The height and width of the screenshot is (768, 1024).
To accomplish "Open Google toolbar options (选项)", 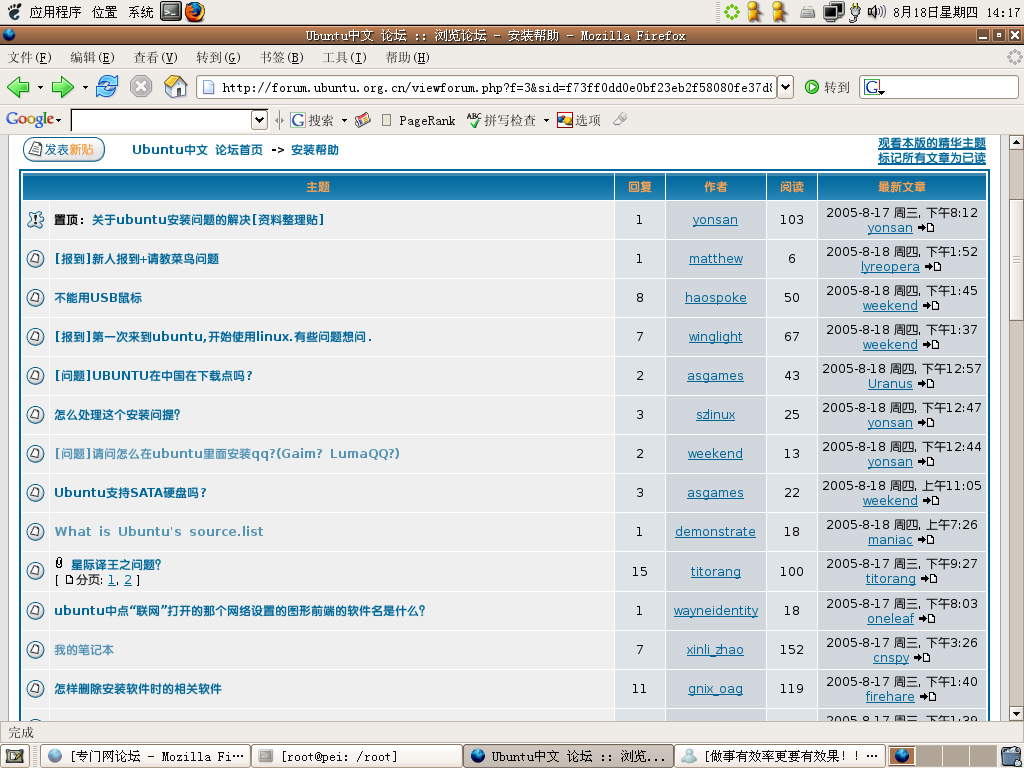I will click(579, 120).
